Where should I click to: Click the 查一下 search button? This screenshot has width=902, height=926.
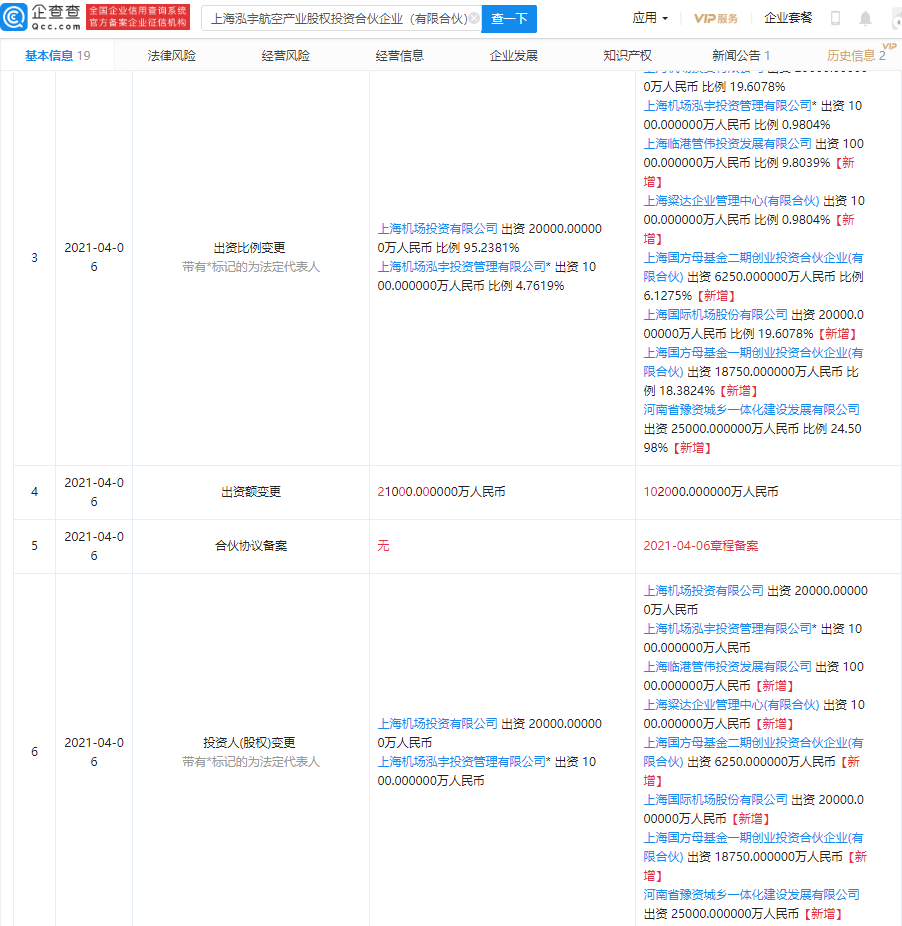(x=509, y=19)
